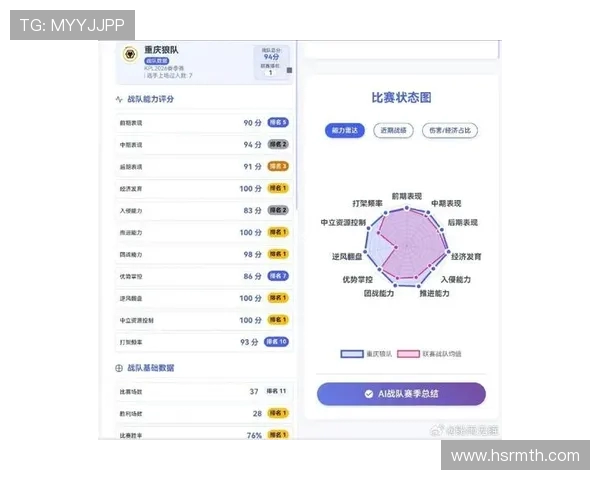Click the 入侵能力 radar chart label
600x480 pixels.
point(456,279)
